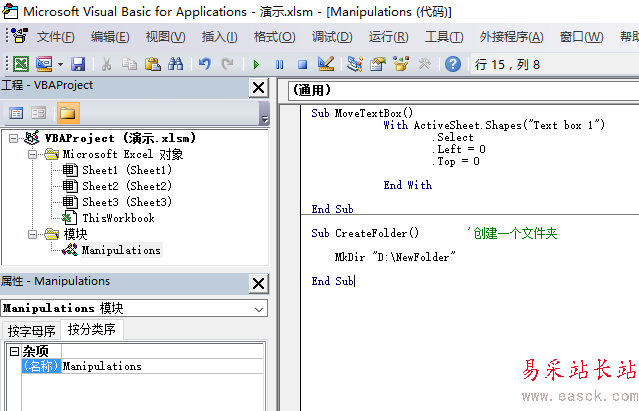Click the Manipulations name value field
639x411 pixels.
coord(163,366)
